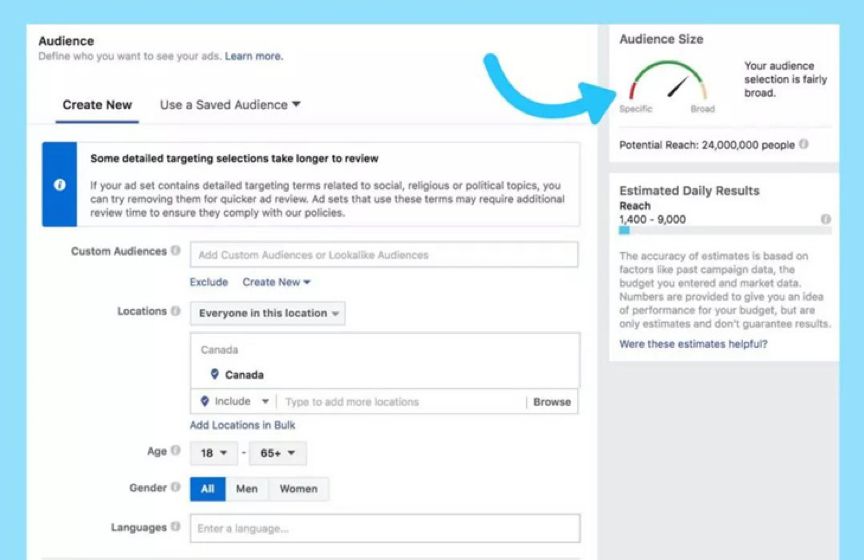Click Add Locations in Bulk link
The height and width of the screenshot is (560, 864).
click(242, 425)
